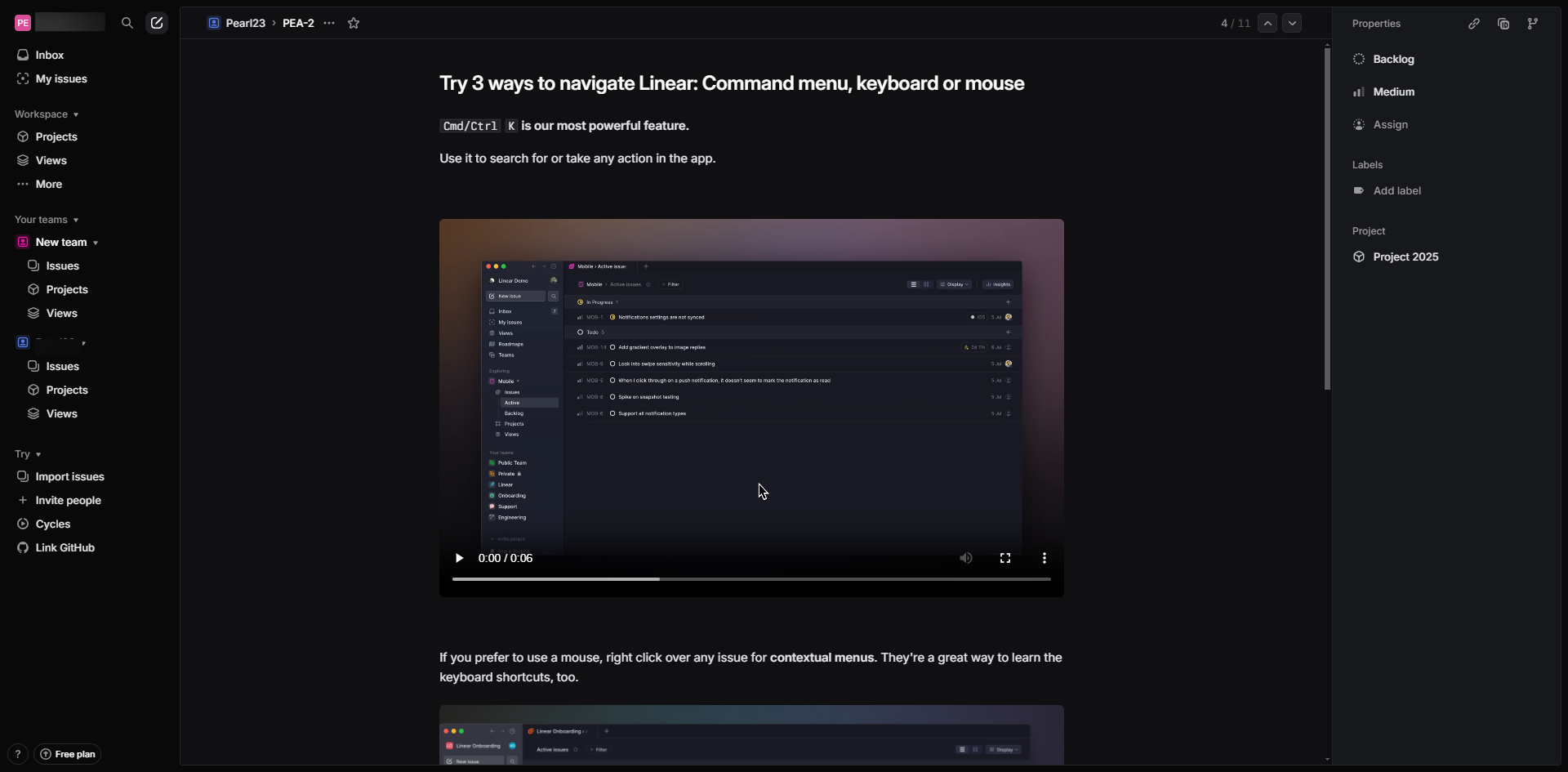The width and height of the screenshot is (1568, 772).
Task: Open the issue options ellipsis menu
Action: tap(329, 23)
